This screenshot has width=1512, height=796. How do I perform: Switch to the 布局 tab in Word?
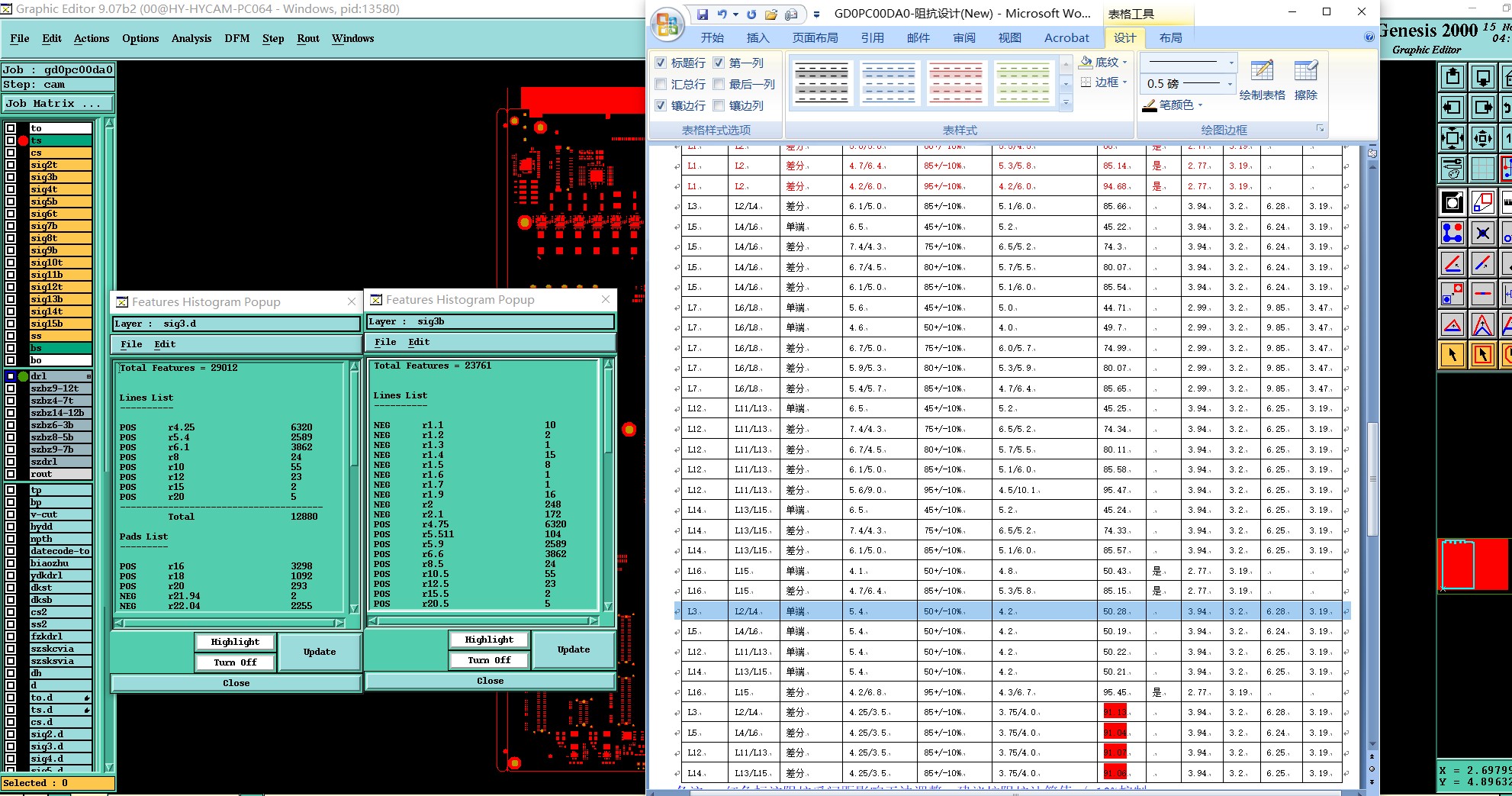pos(1170,37)
